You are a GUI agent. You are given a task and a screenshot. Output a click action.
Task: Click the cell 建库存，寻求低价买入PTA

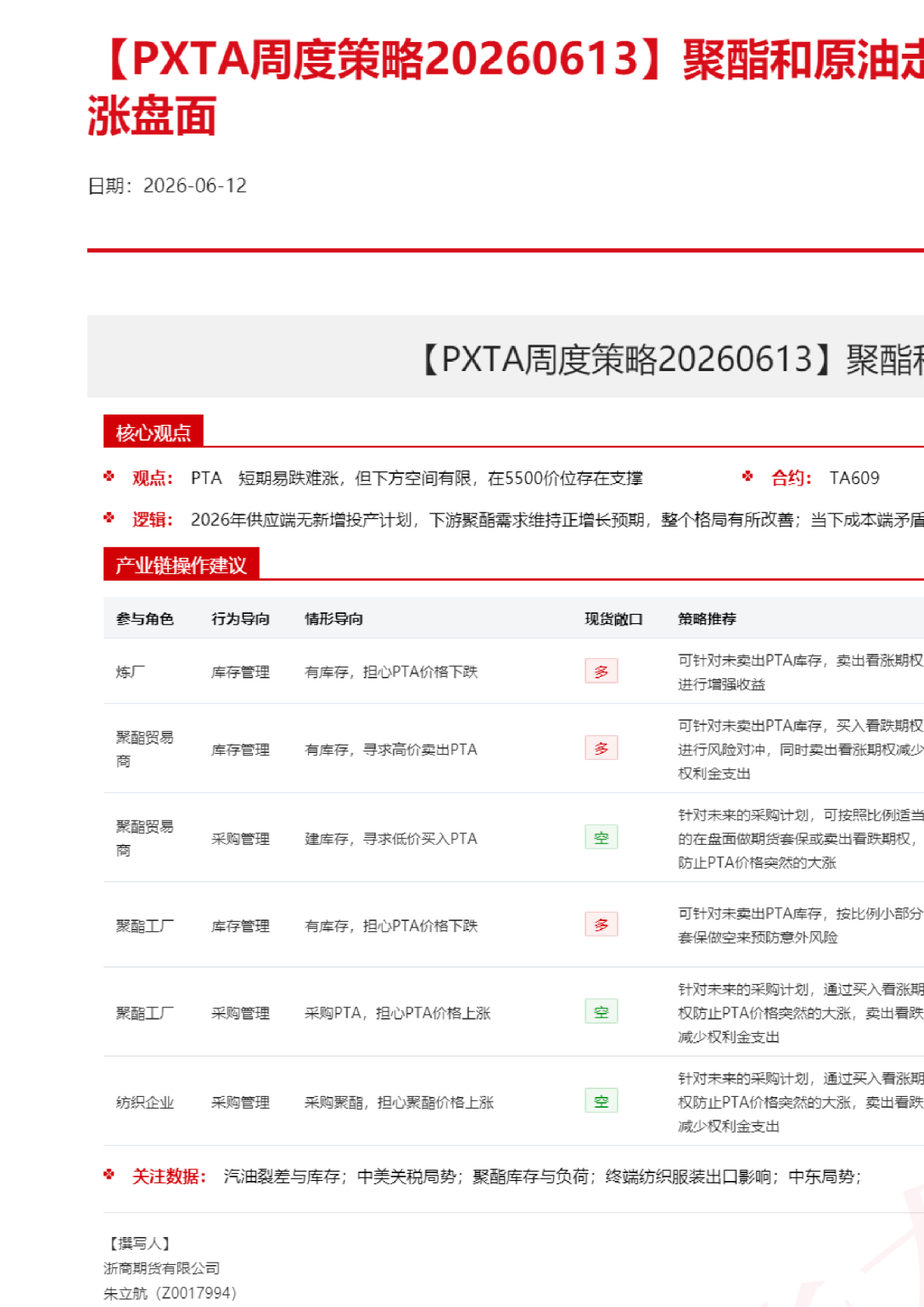pyautogui.click(x=391, y=839)
